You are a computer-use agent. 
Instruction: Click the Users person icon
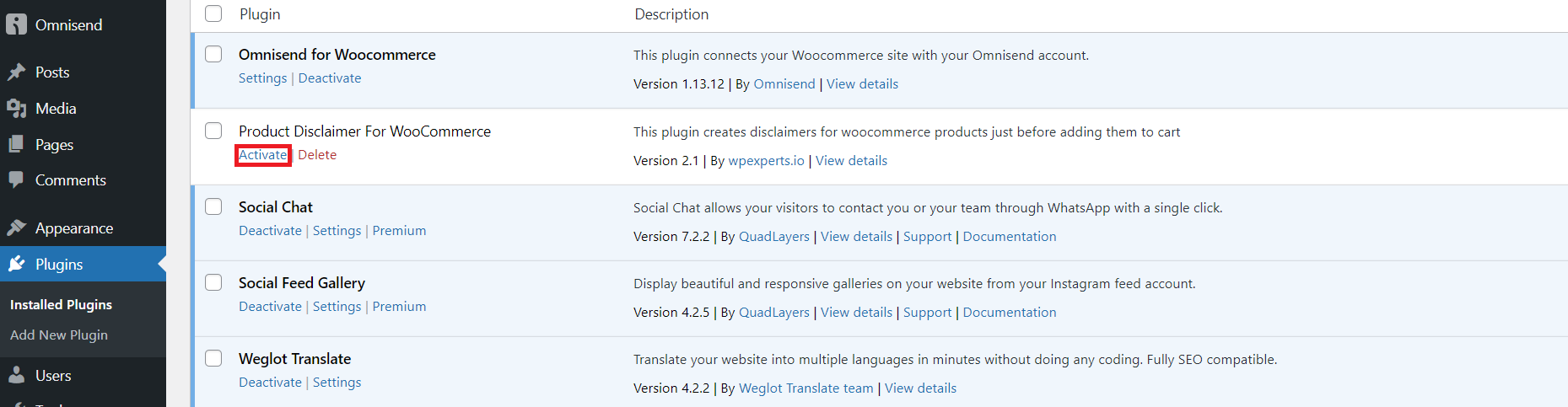tap(16, 376)
